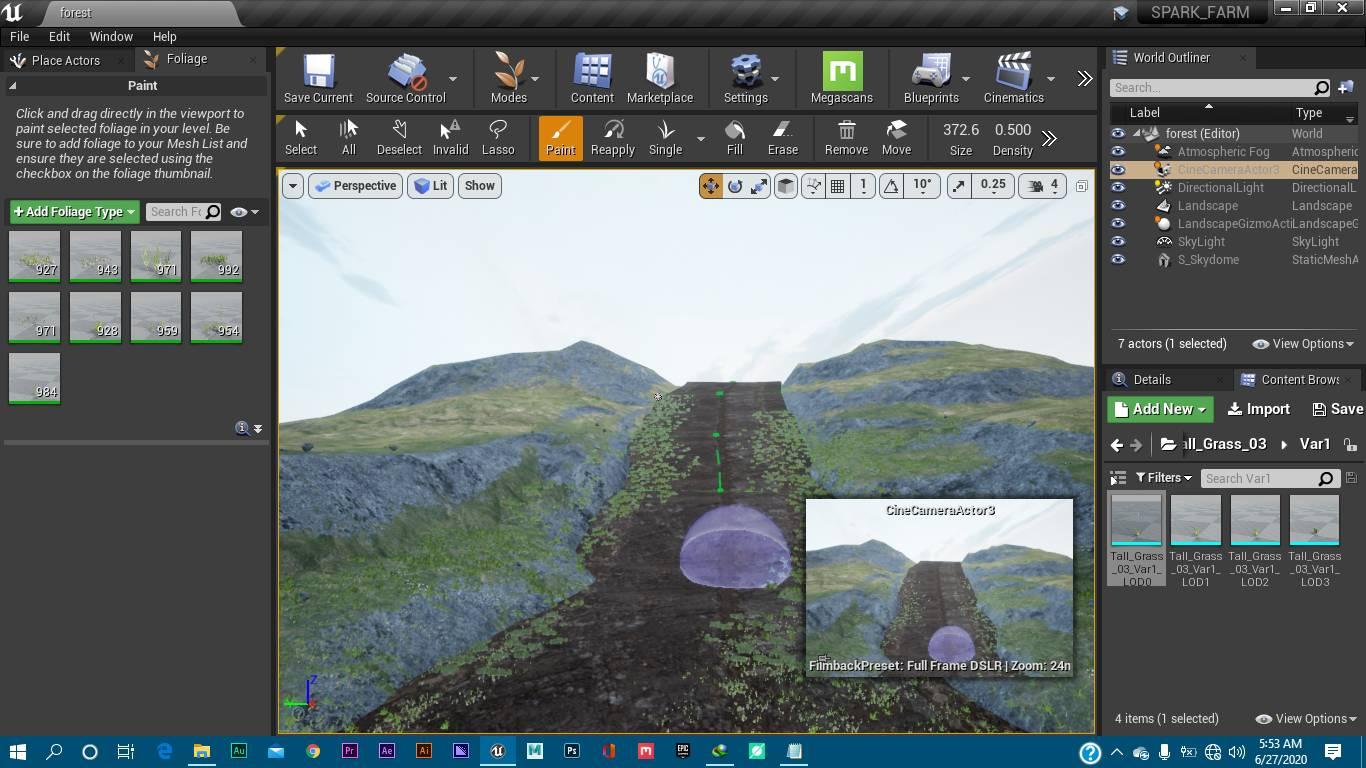Hide the Atmospheric Fog actor
Image resolution: width=1366 pixels, height=768 pixels.
tap(1118, 151)
